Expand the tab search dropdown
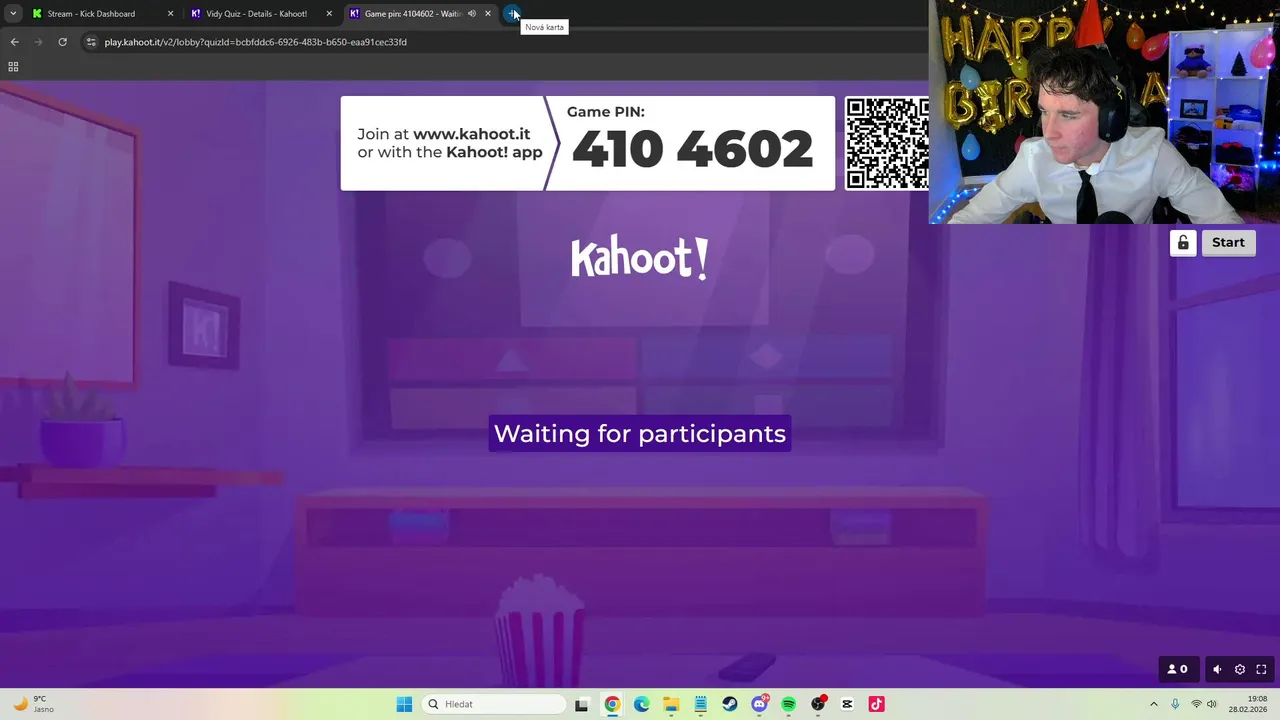Viewport: 1280px width, 720px height. 13,14
